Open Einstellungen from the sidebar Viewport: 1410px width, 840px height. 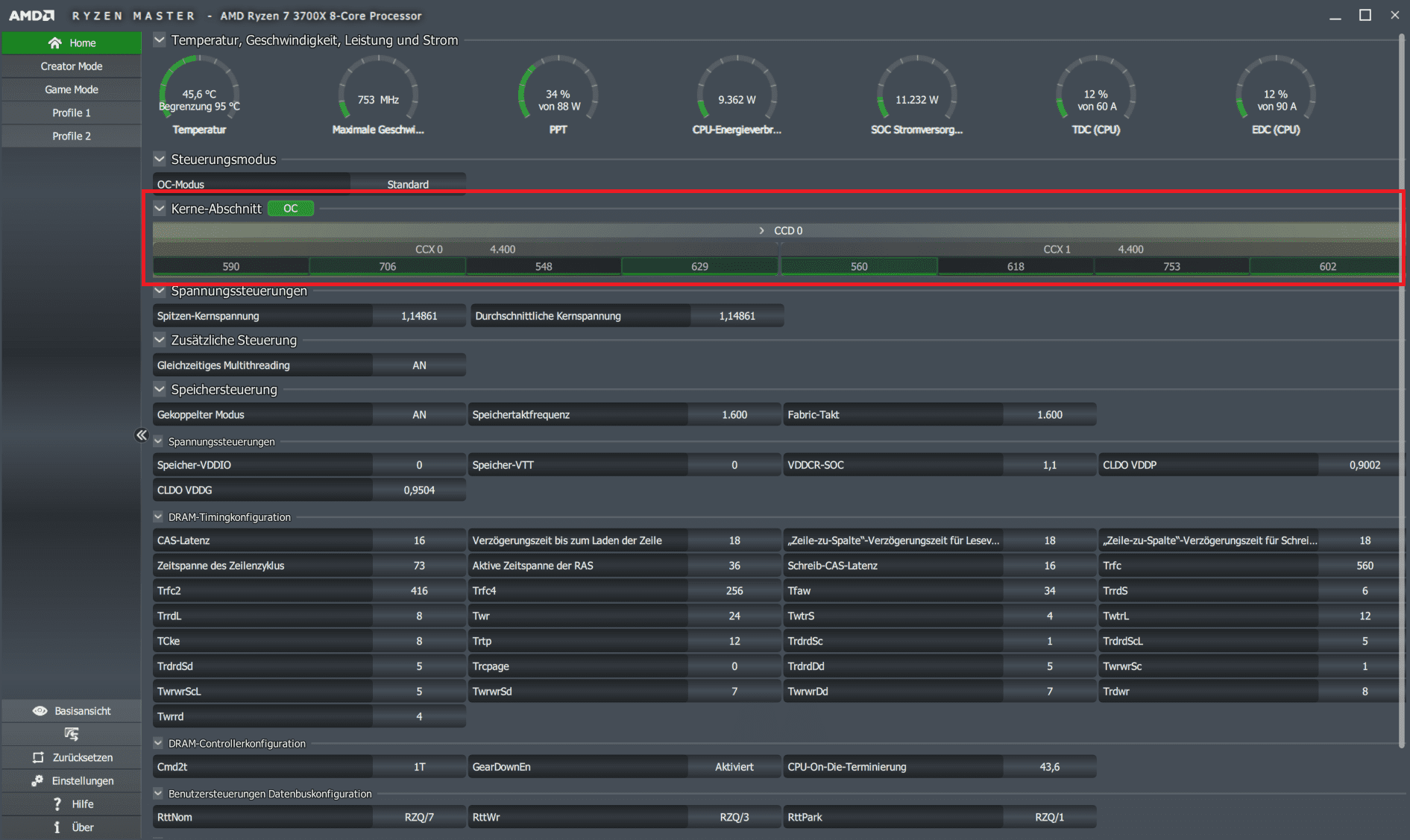click(x=72, y=780)
